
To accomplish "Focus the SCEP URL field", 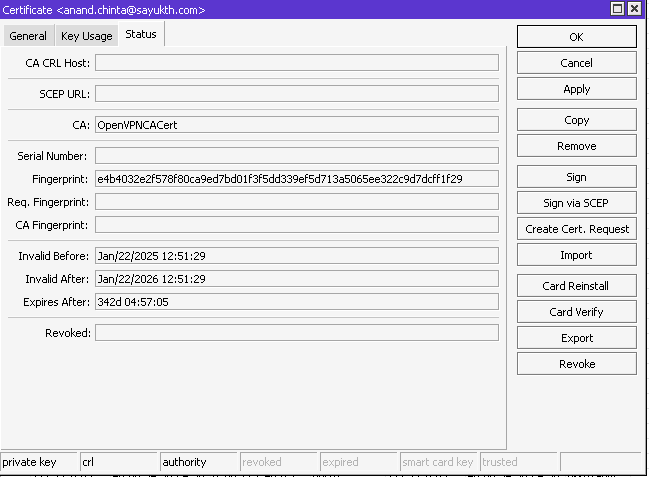I will [x=297, y=94].
